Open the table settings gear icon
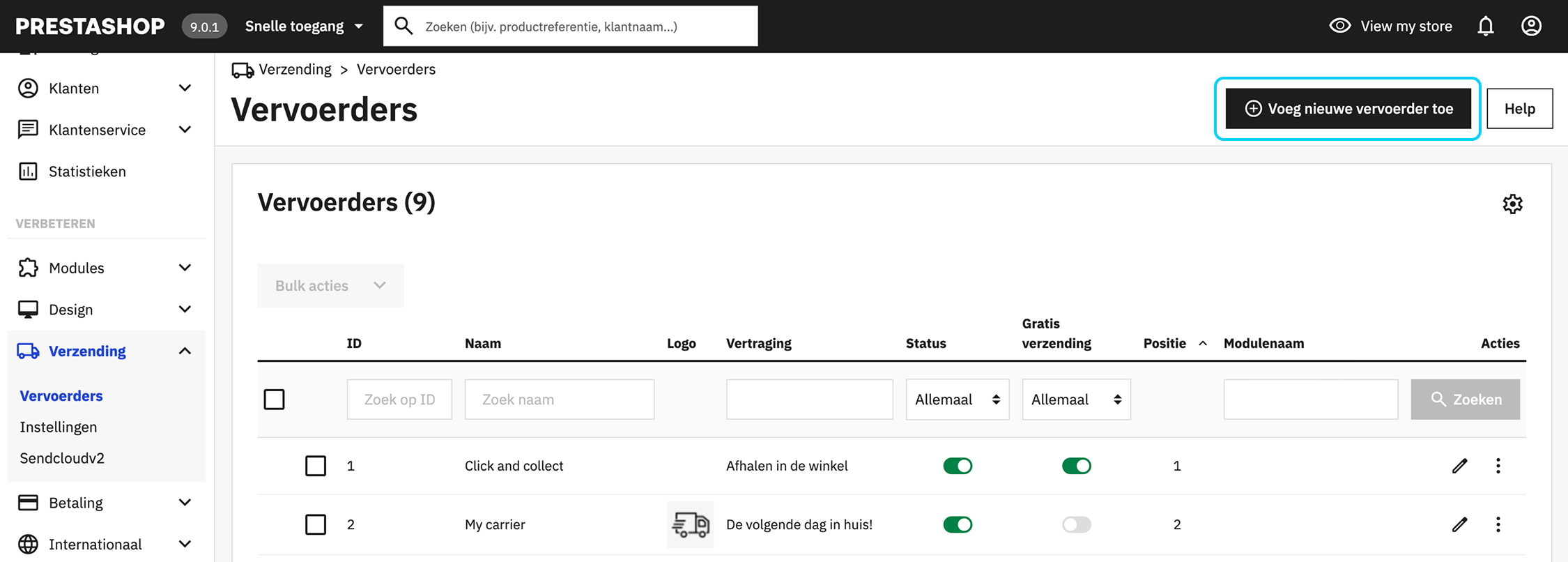The height and width of the screenshot is (562, 1568). coord(1512,204)
